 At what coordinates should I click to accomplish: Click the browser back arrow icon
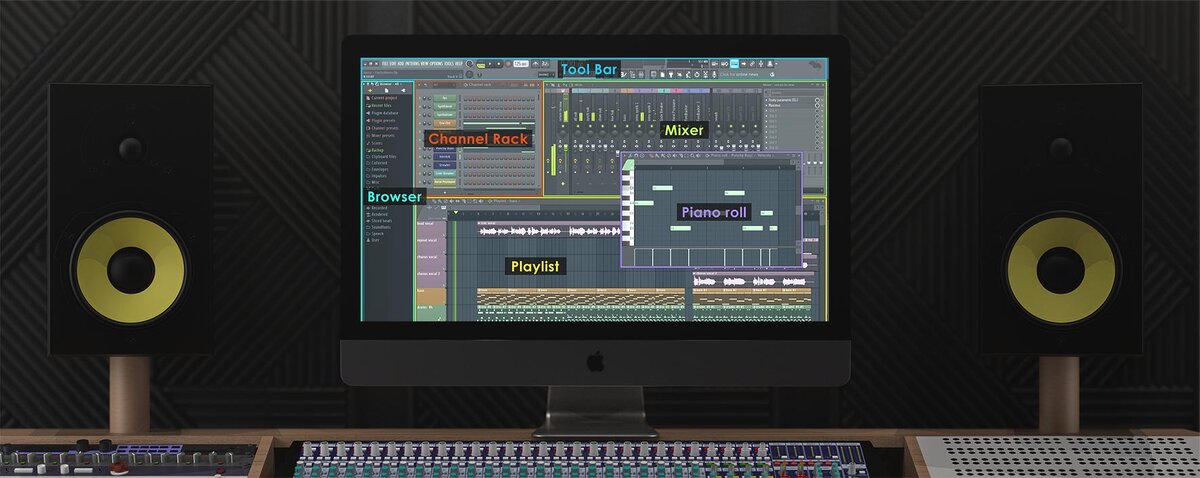click(370, 91)
